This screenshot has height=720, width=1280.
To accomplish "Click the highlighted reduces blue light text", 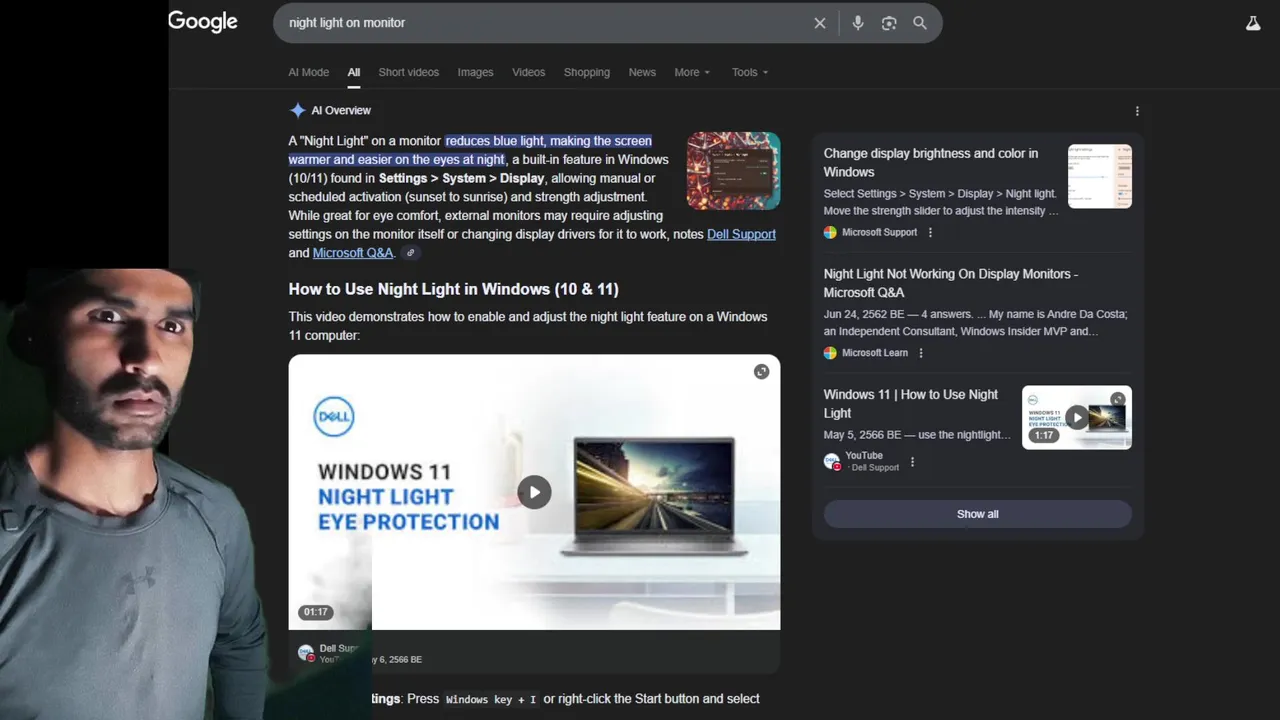I will [548, 141].
